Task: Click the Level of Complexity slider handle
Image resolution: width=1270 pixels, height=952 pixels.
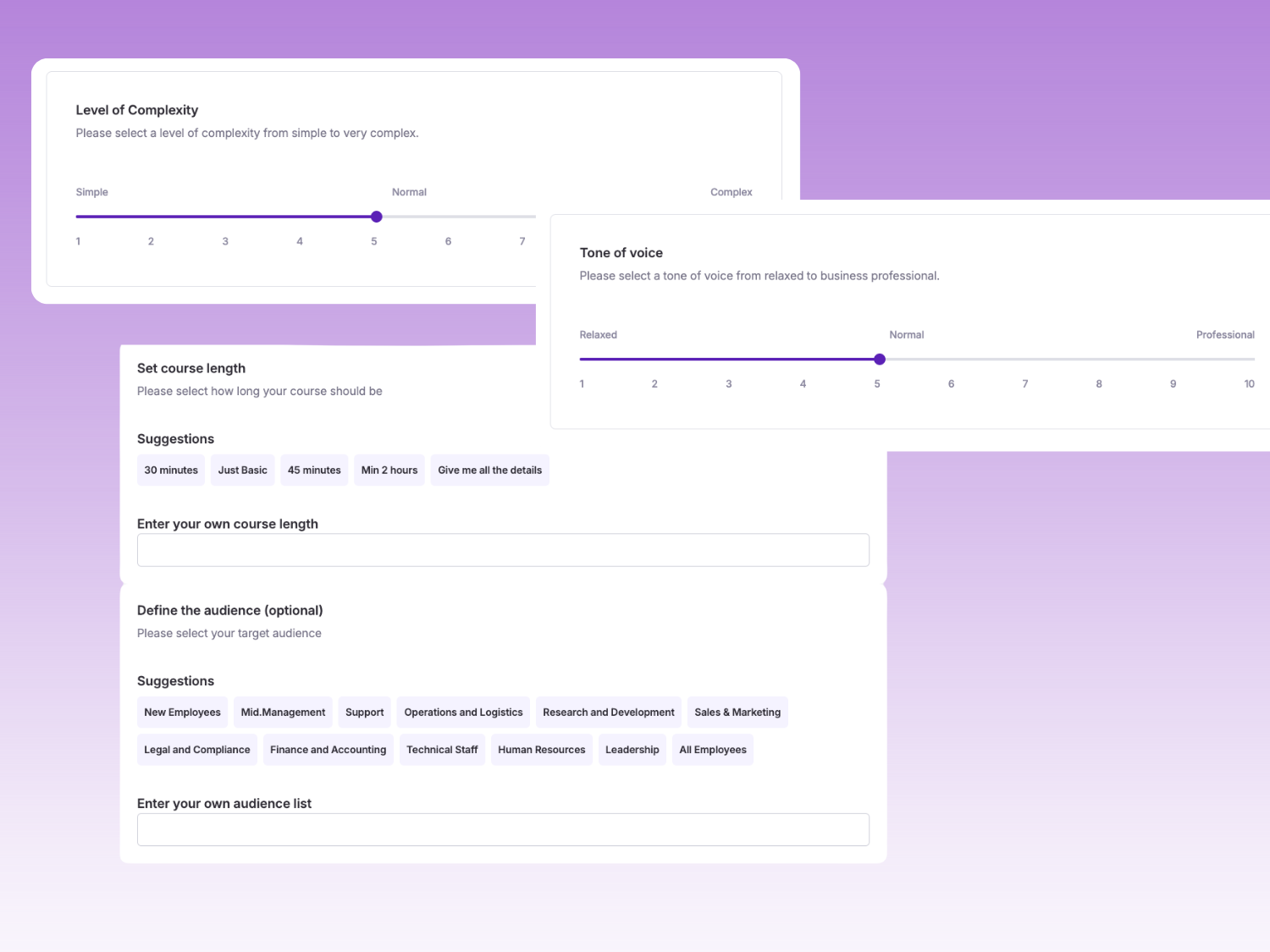Action: click(x=377, y=217)
